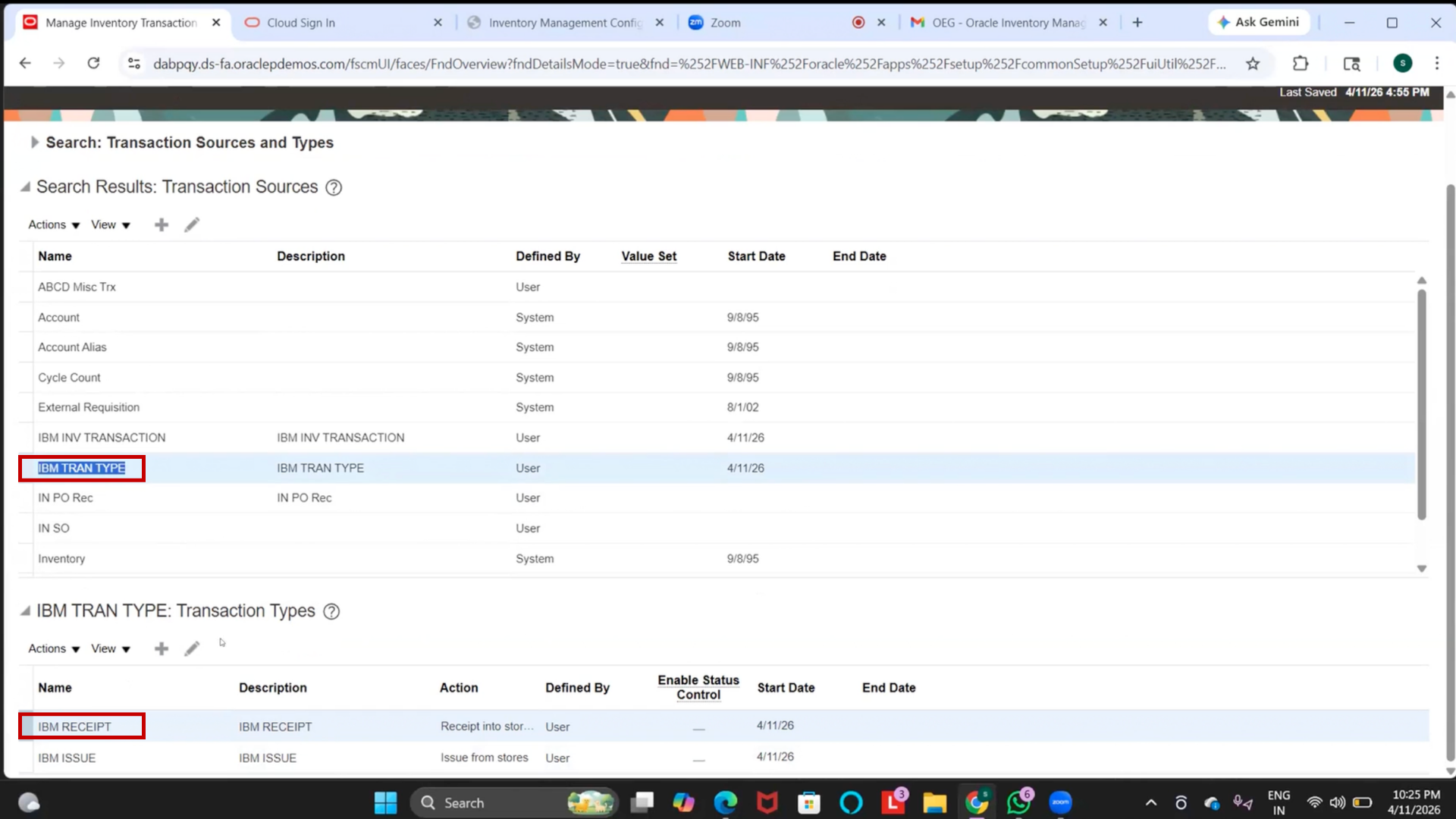Open Windows Start menu
This screenshot has height=819, width=1456.
point(385,802)
